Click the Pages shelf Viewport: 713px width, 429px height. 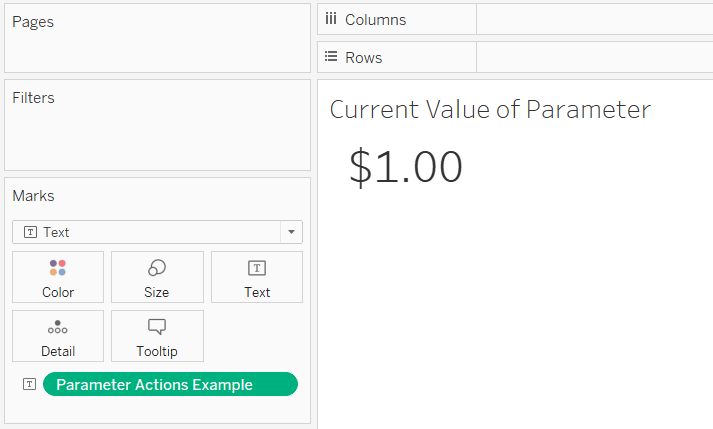[157, 38]
